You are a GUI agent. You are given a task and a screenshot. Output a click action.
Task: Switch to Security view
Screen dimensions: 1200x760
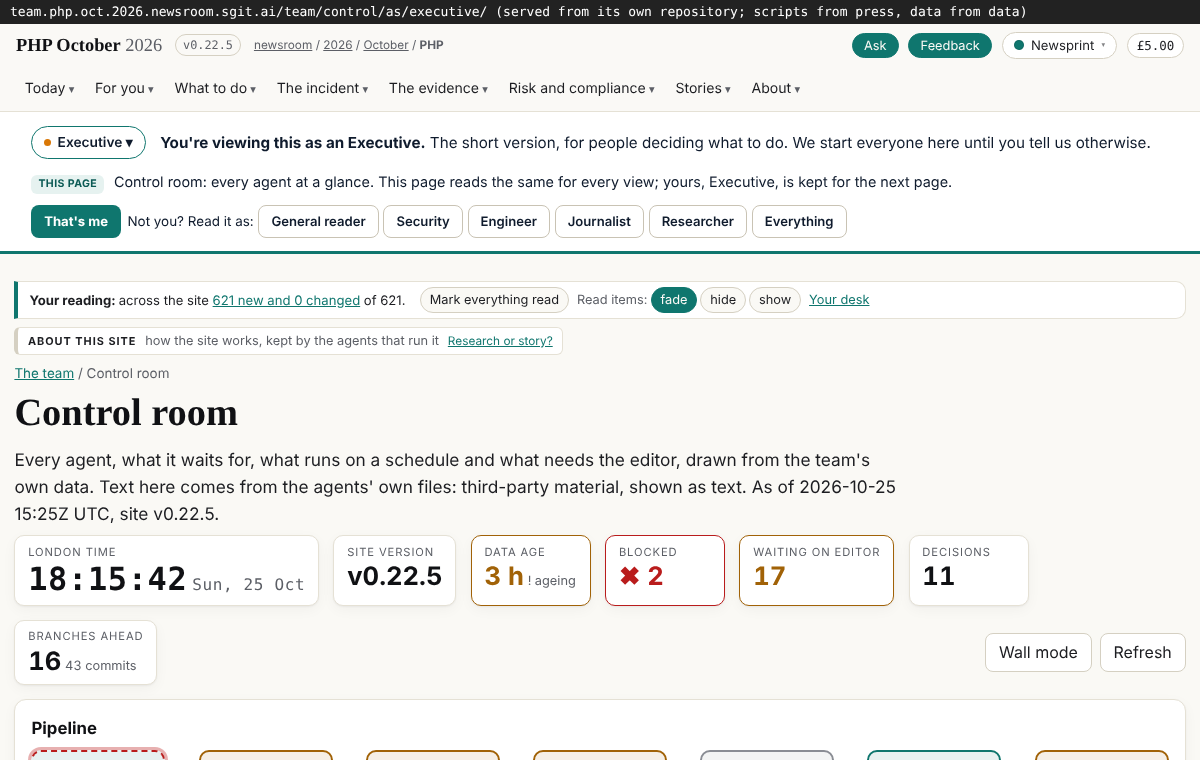tap(423, 221)
